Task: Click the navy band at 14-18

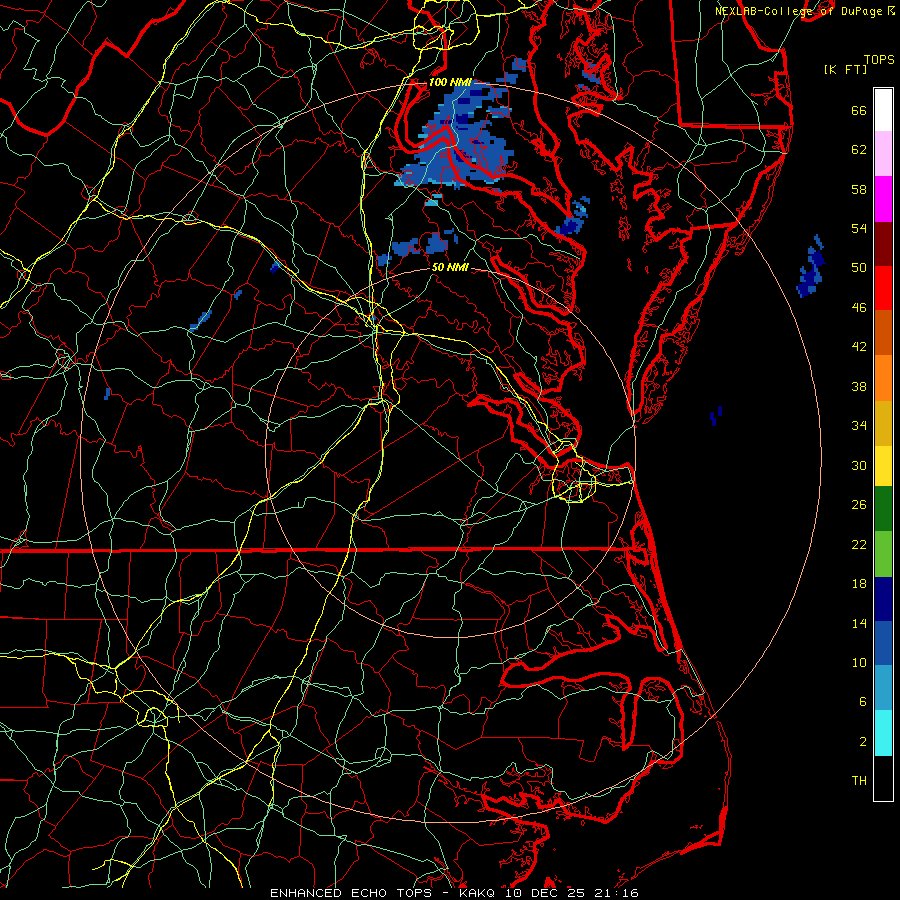Action: pos(883,599)
